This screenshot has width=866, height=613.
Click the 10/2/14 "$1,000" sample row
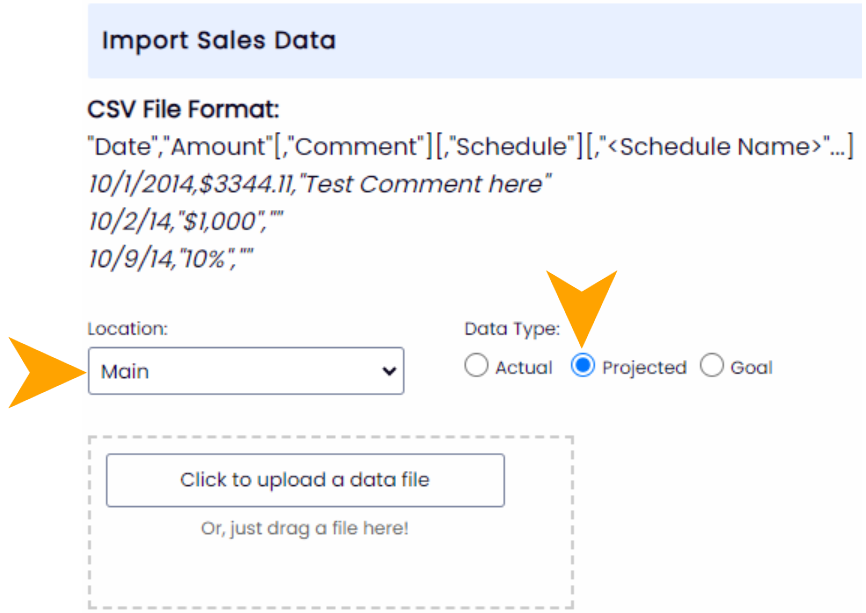click(186, 222)
